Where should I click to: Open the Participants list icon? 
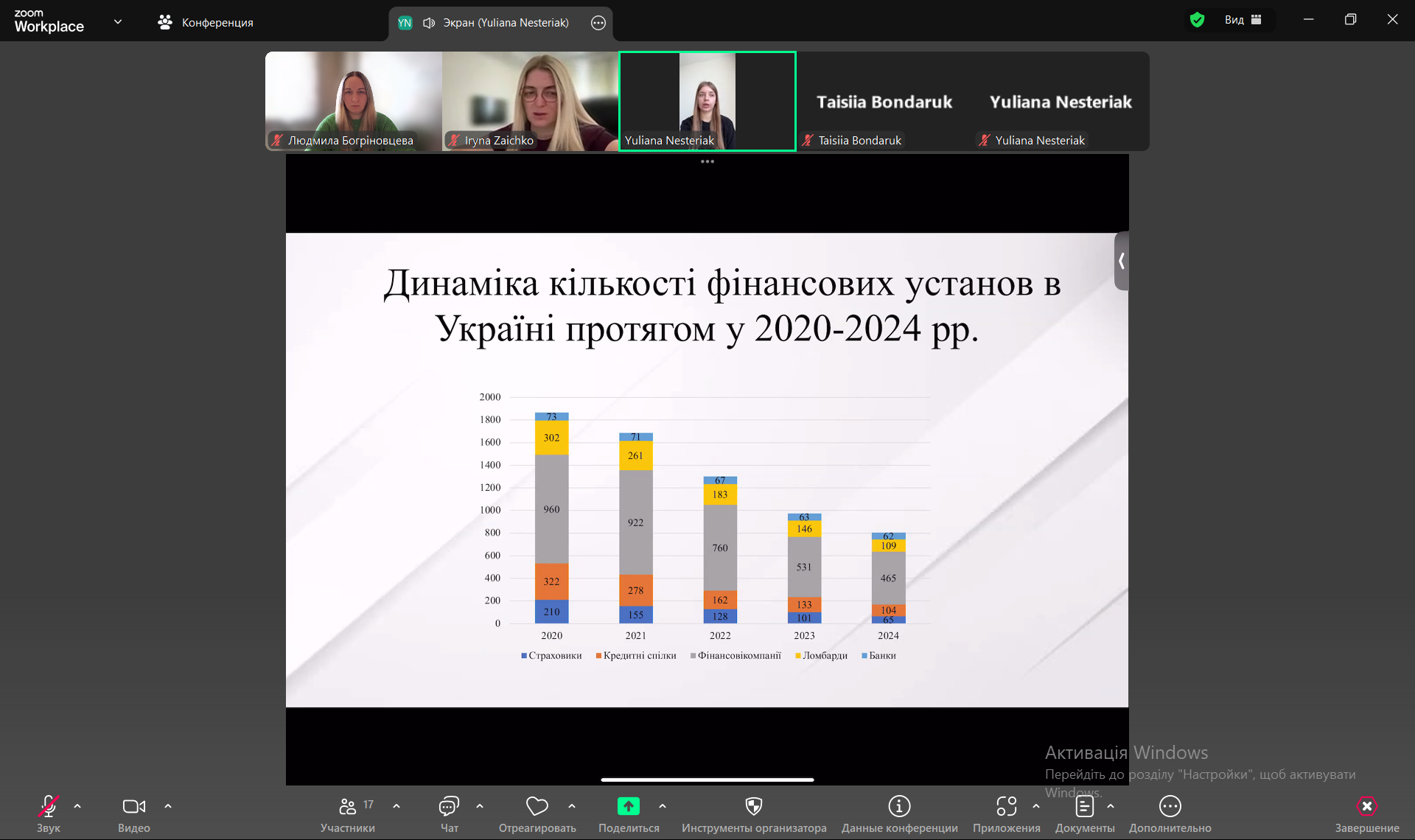pyautogui.click(x=347, y=806)
